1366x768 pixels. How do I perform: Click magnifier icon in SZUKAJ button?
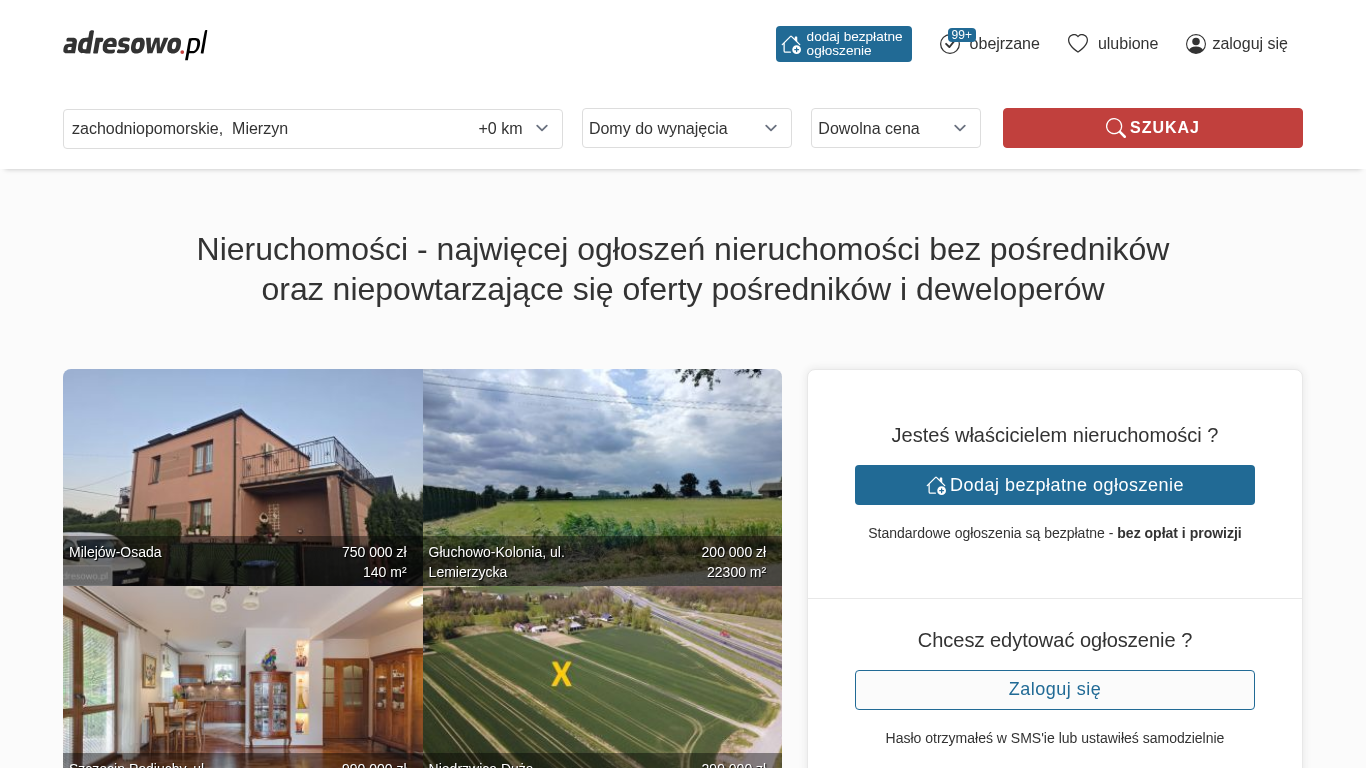point(1115,128)
